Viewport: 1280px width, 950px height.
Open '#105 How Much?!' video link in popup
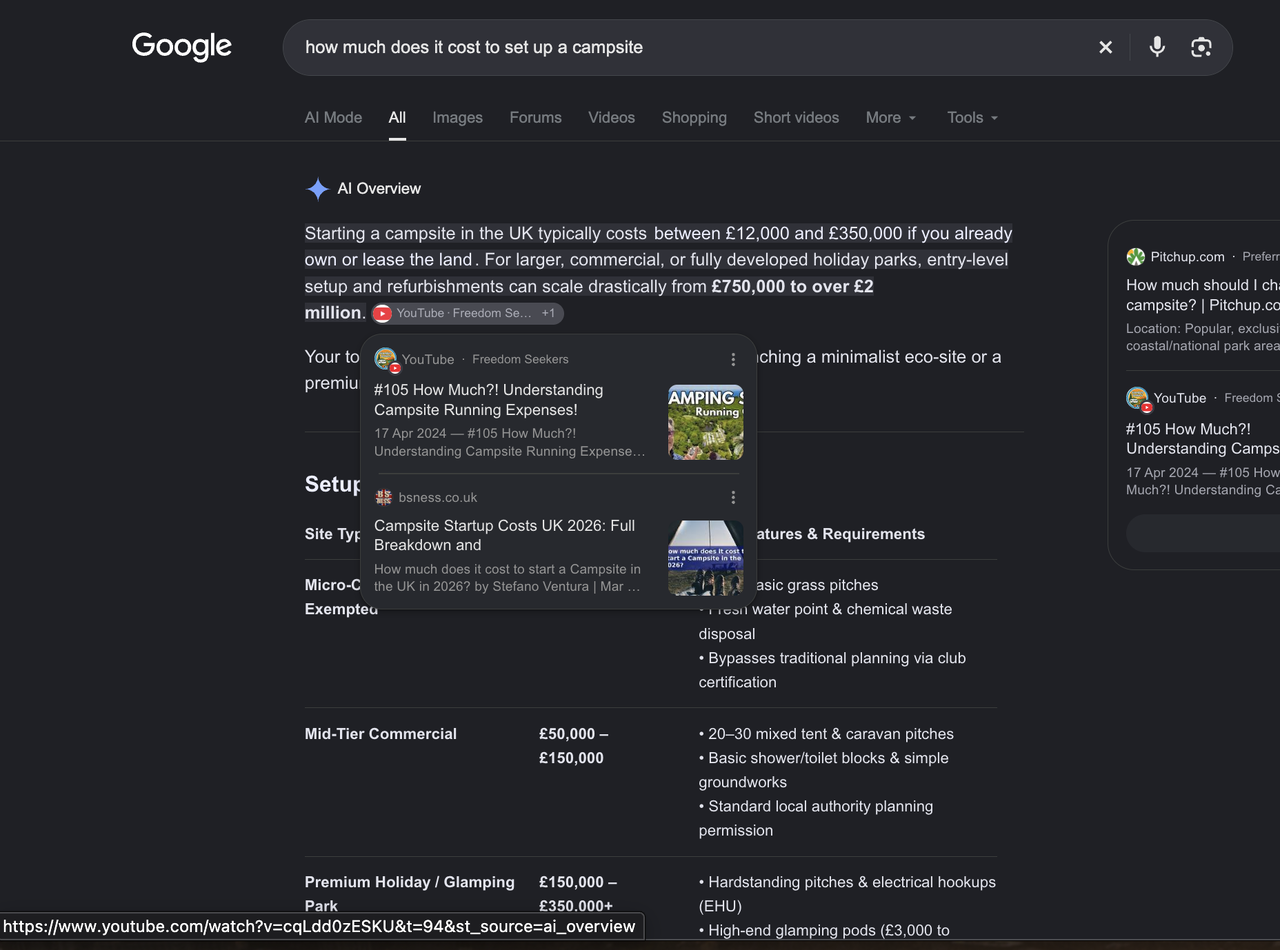489,400
